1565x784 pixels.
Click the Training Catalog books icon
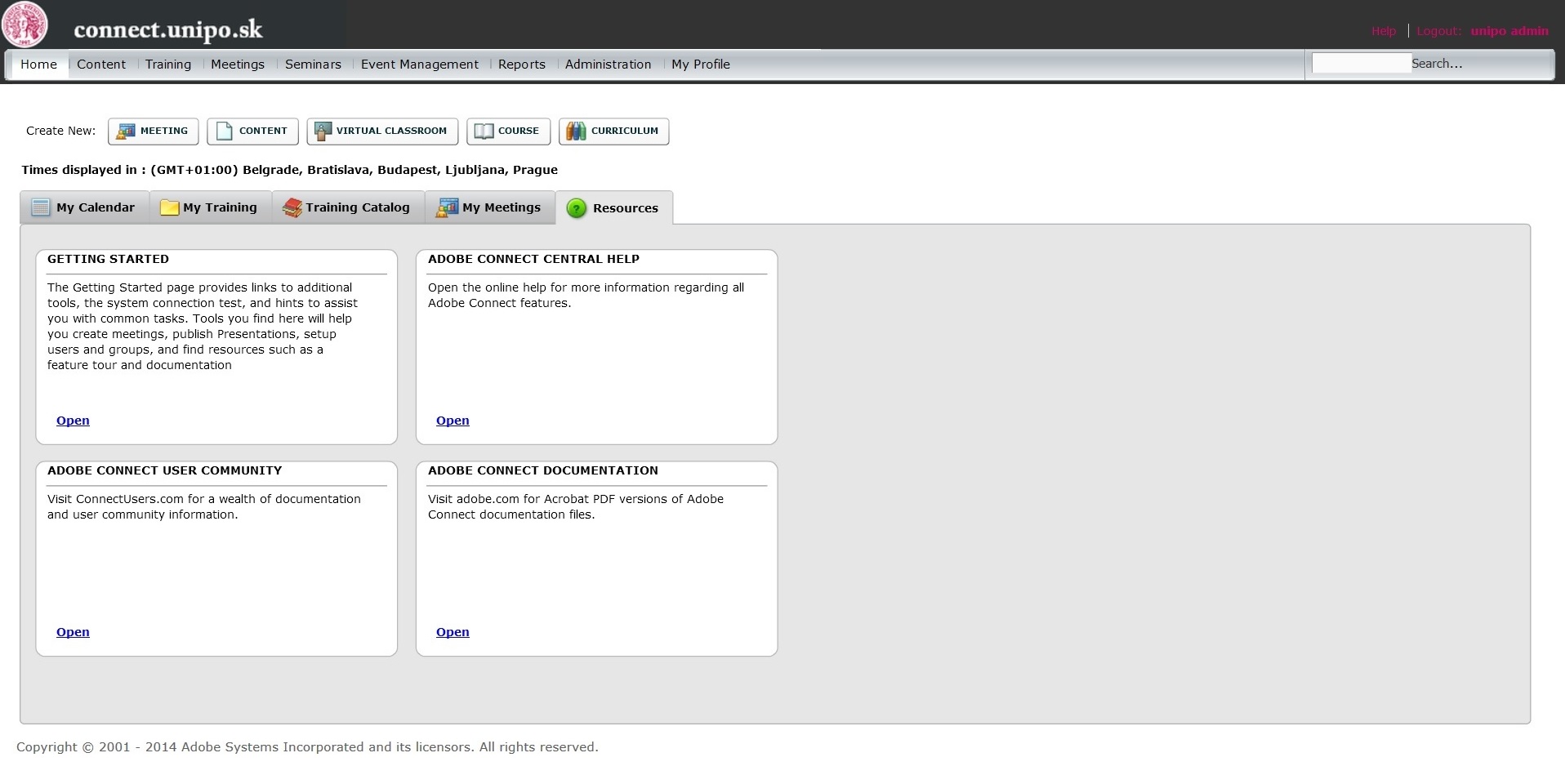coord(292,207)
